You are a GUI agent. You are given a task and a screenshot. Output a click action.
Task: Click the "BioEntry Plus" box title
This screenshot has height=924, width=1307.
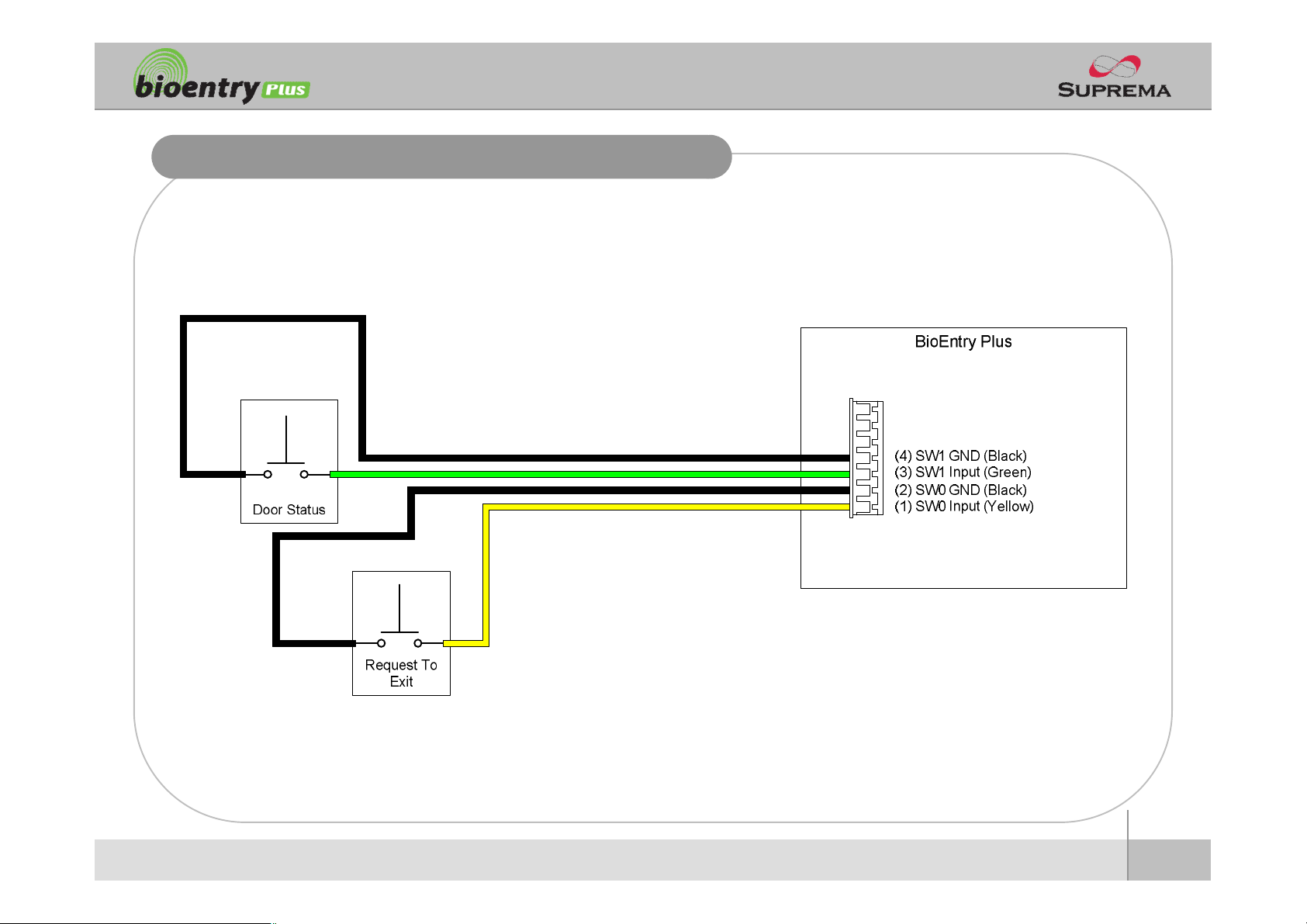963,342
